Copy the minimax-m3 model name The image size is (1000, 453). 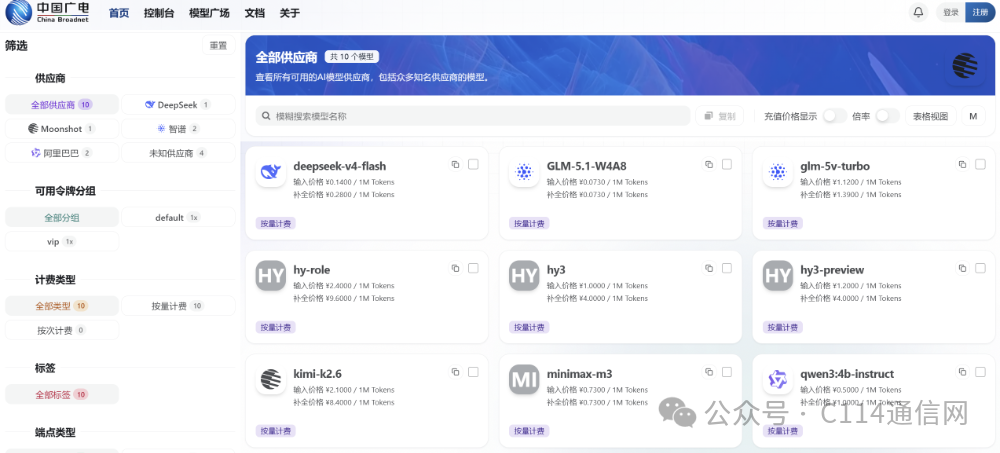pyautogui.click(x=709, y=372)
